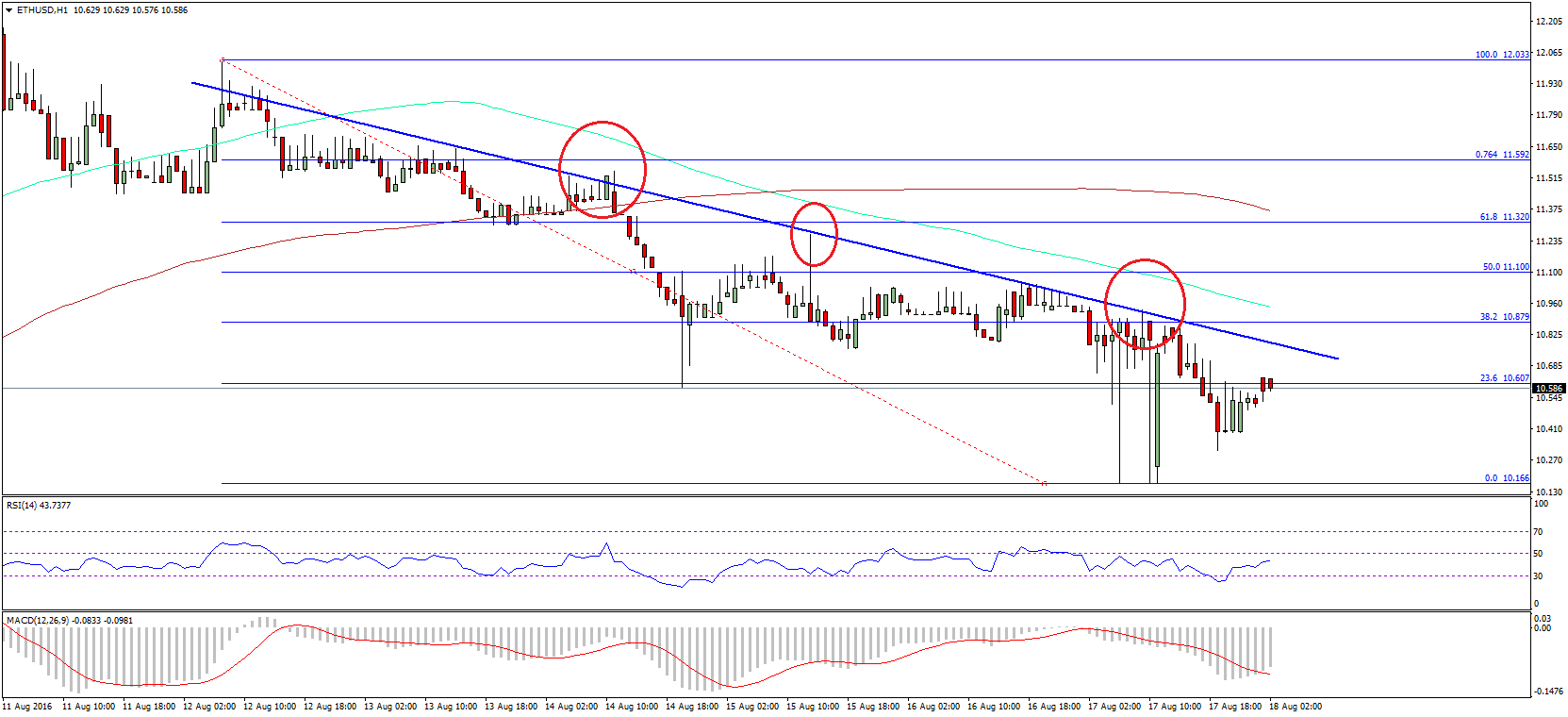Click the 11 Aug 2016 date label
Screen dimensions: 1568x717
[27, 707]
